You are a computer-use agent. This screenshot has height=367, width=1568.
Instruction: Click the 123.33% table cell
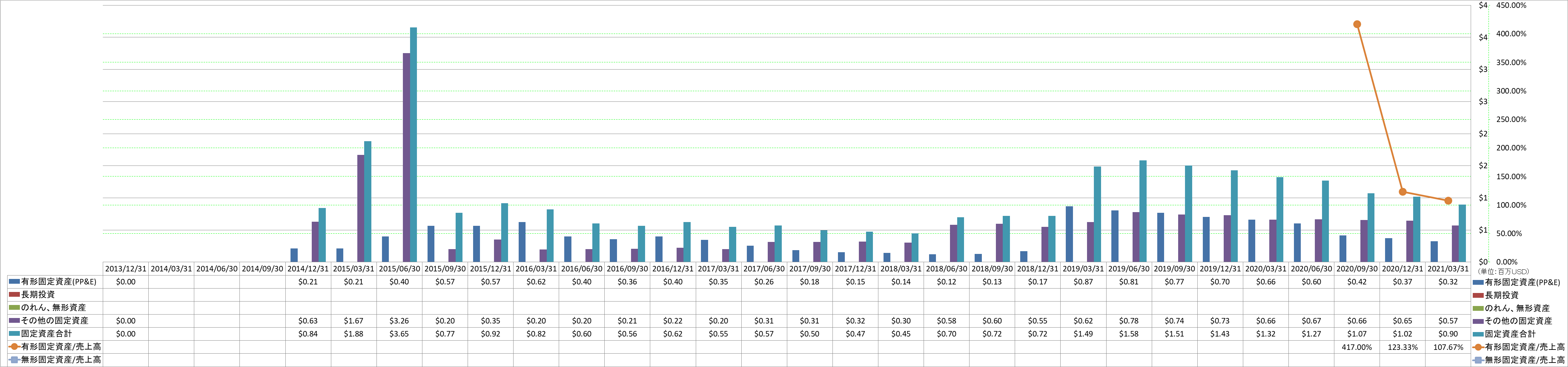click(1403, 347)
